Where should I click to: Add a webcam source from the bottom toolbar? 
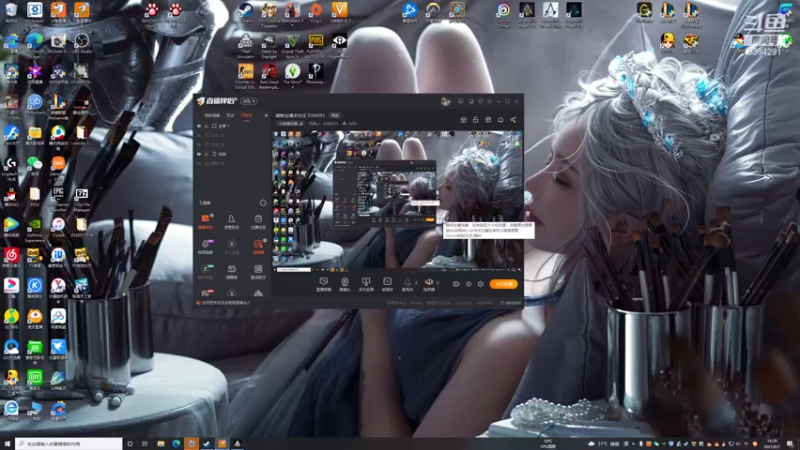345,284
